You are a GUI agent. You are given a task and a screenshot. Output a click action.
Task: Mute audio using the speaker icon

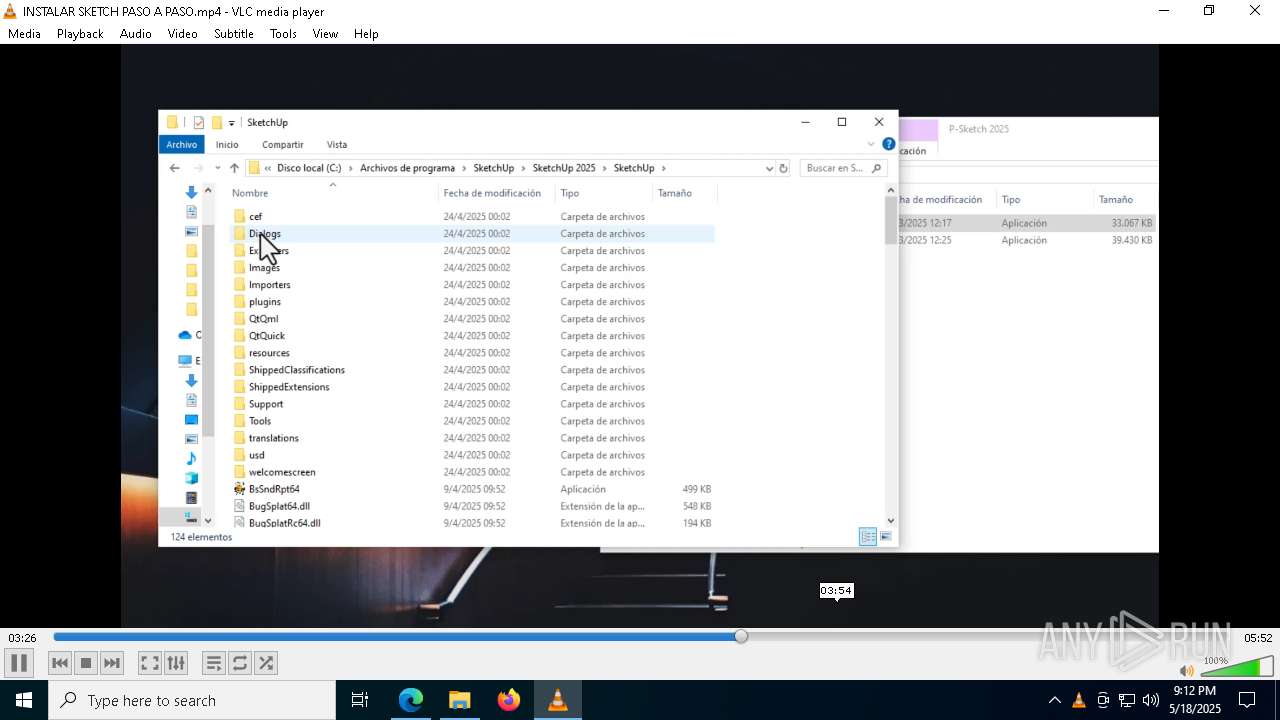(1186, 670)
